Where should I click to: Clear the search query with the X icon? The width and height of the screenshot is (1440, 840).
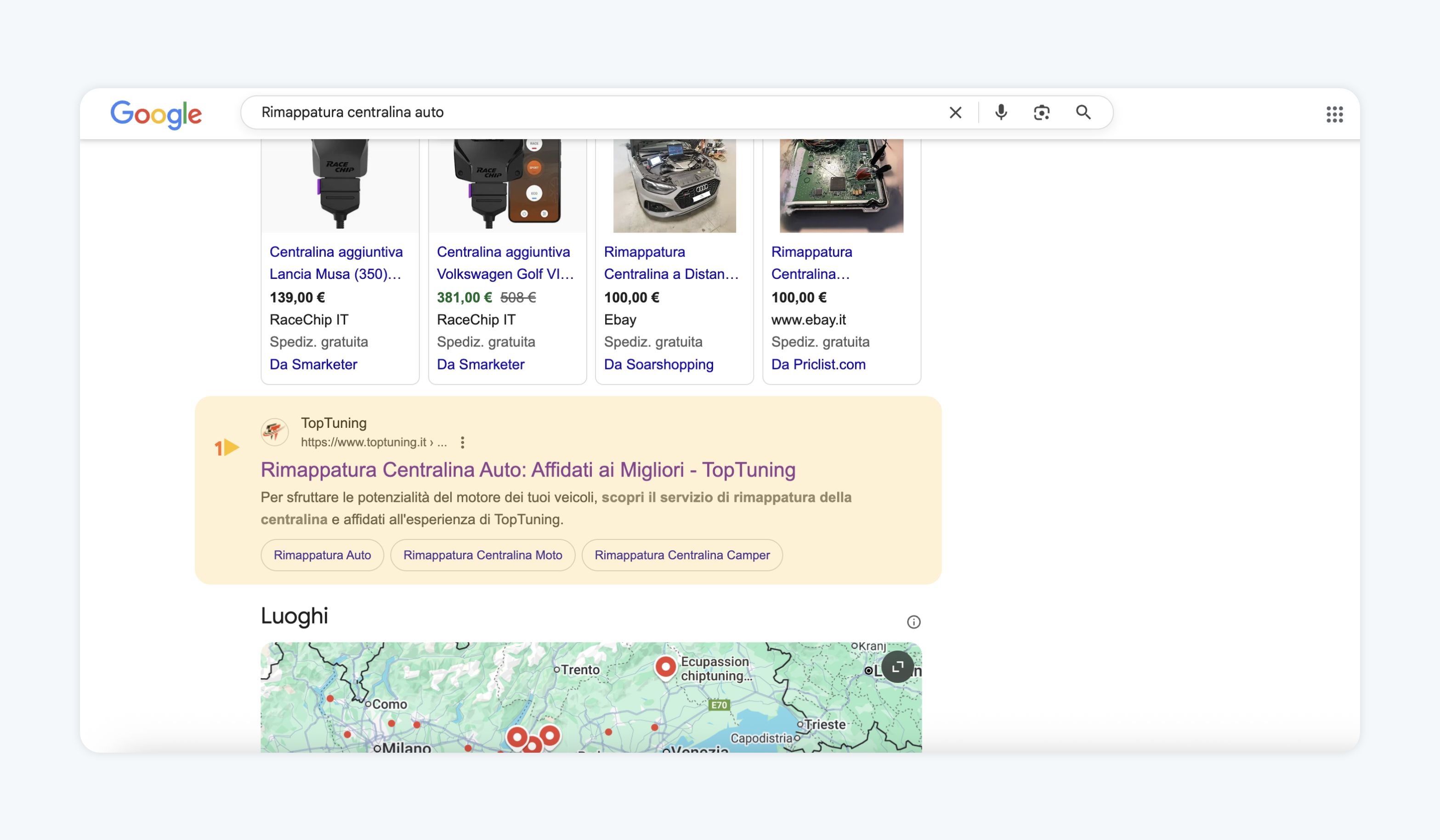click(x=955, y=113)
